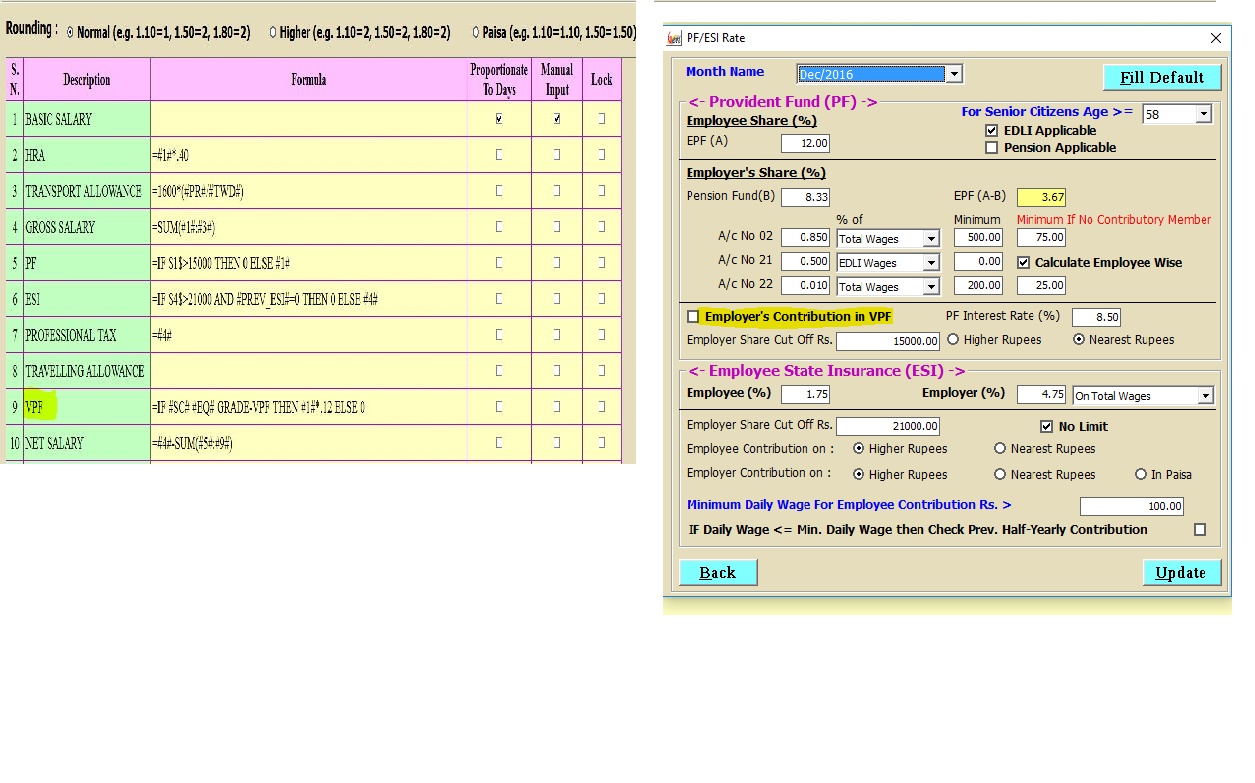Expand the Senior Citizens Age dropdown
Image resolution: width=1255 pixels, height=783 pixels.
click(1203, 114)
